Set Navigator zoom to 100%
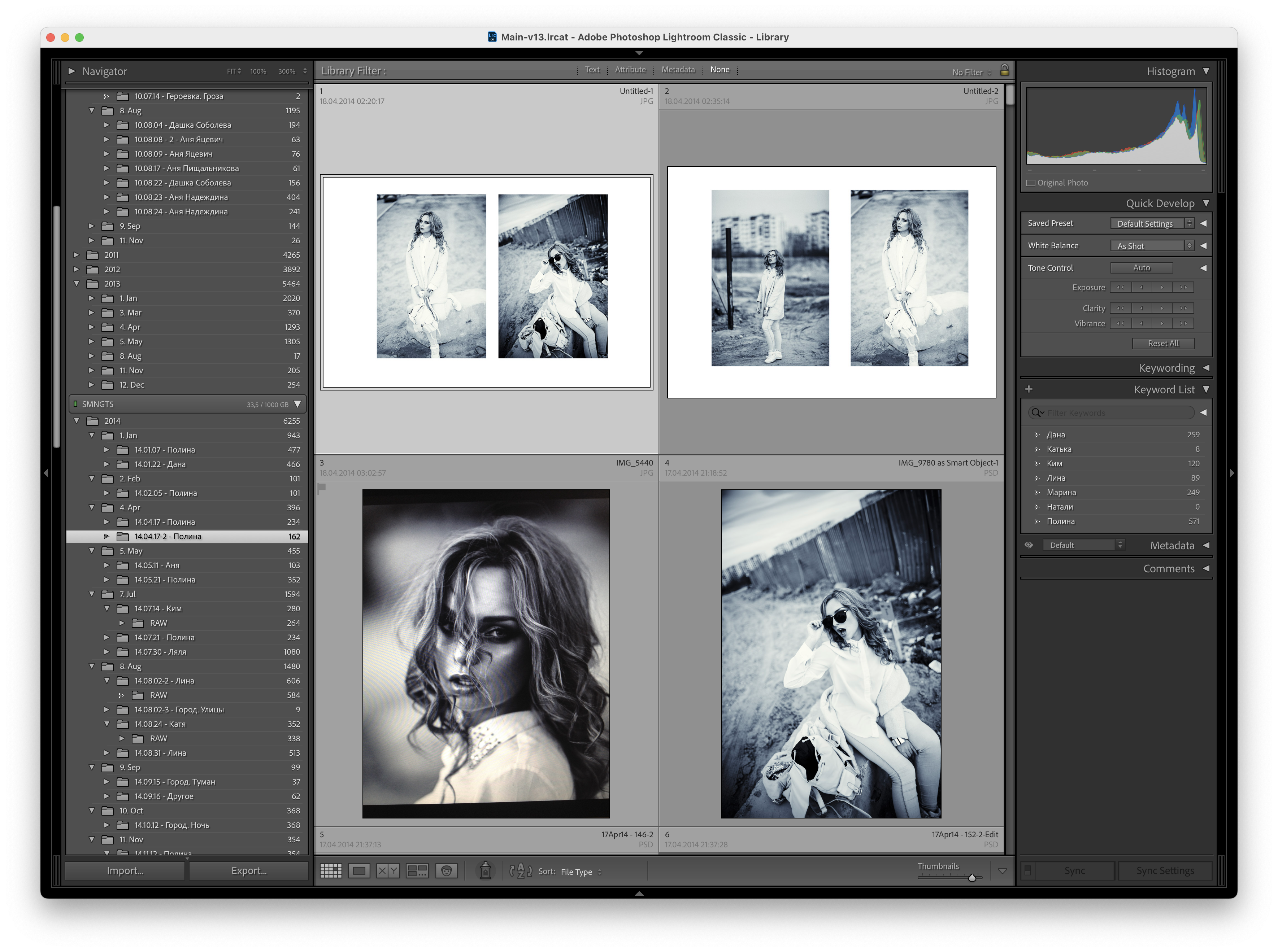The width and height of the screenshot is (1278, 952). tap(258, 71)
